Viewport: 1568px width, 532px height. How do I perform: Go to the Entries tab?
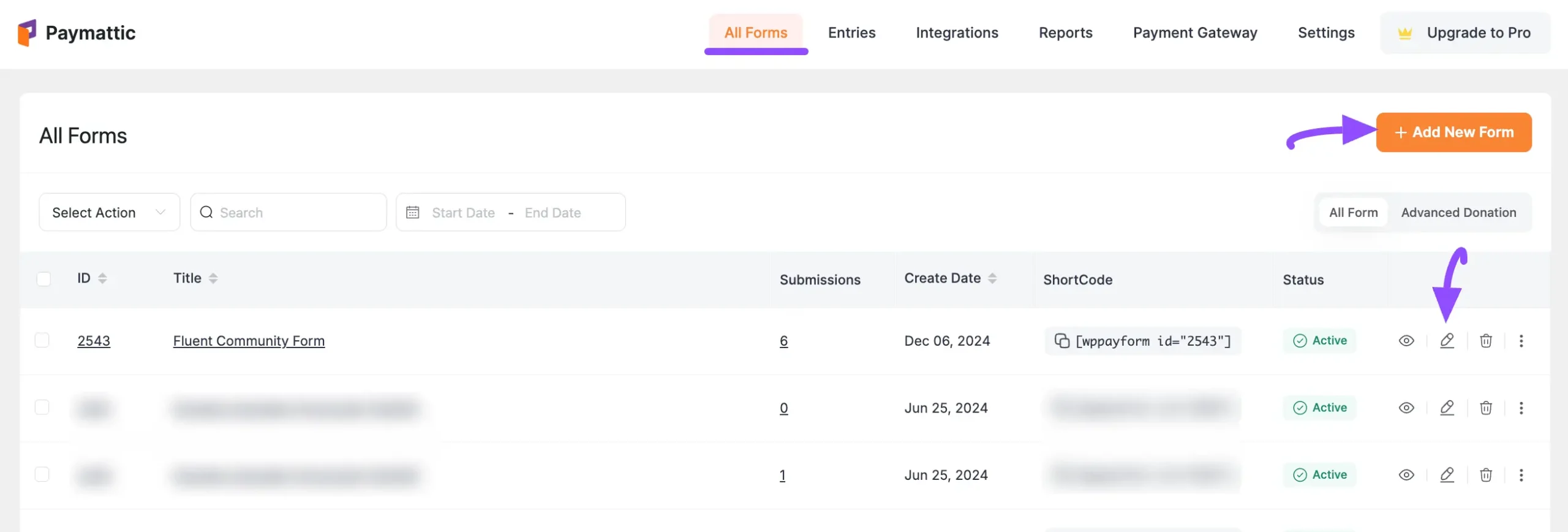(x=851, y=32)
